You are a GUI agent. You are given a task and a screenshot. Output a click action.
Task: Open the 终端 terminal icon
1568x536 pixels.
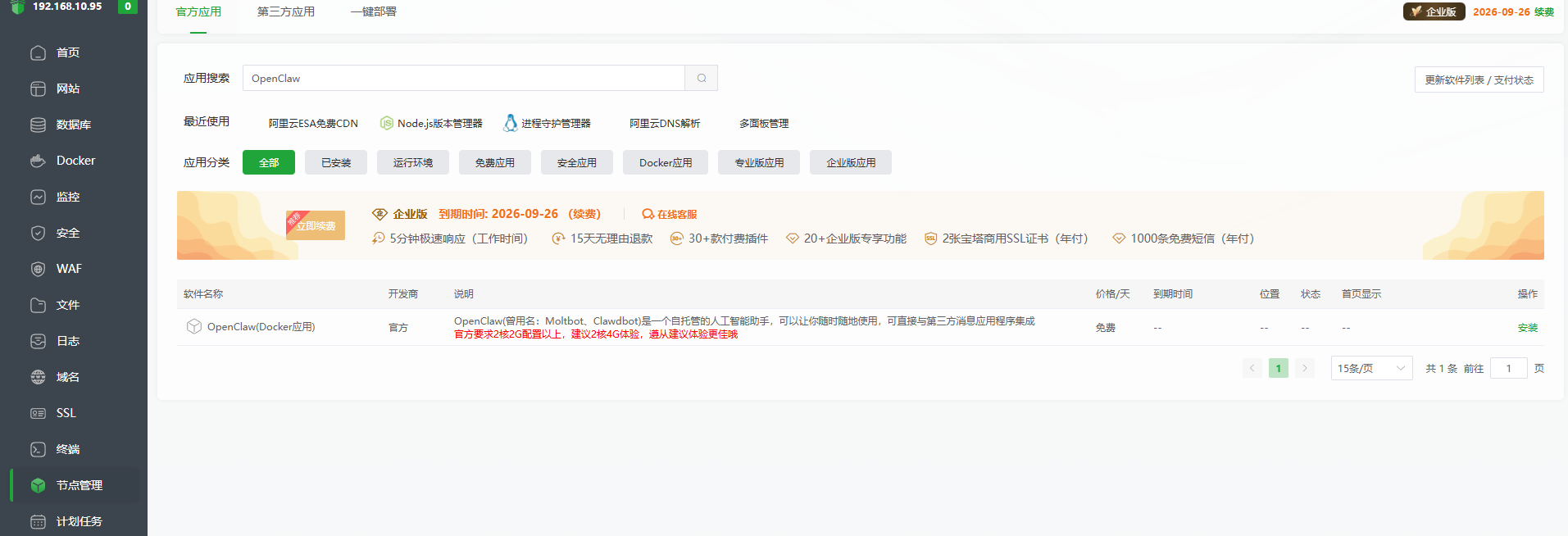(x=38, y=449)
